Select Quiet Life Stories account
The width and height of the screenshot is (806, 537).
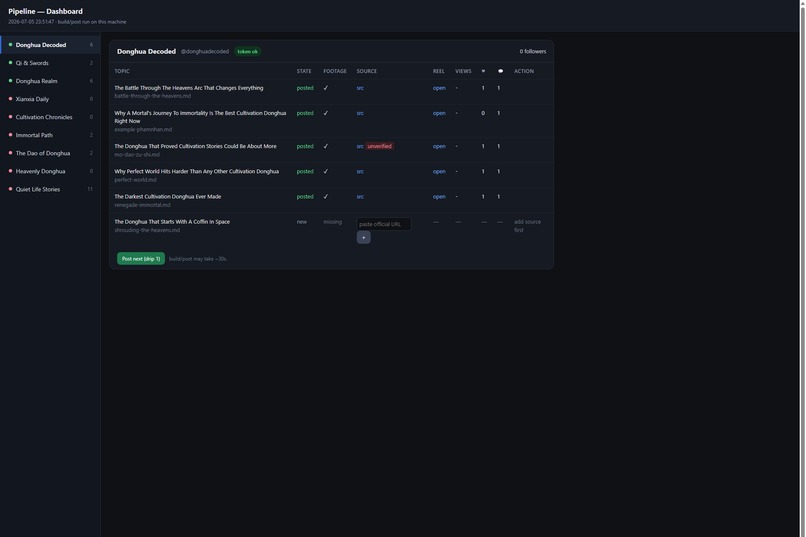(x=50, y=189)
